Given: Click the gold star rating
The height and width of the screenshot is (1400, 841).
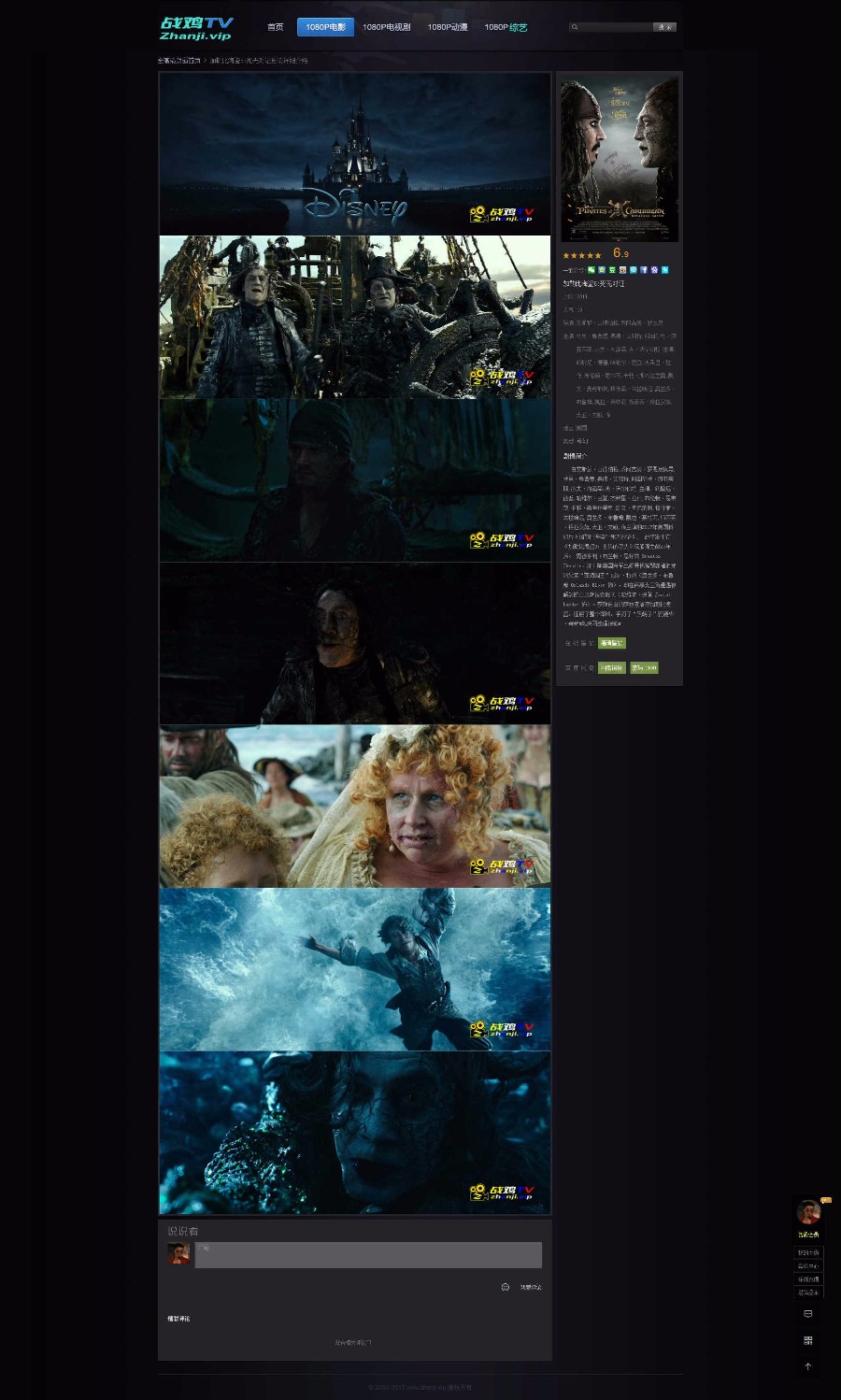Looking at the screenshot, I should coord(582,255).
